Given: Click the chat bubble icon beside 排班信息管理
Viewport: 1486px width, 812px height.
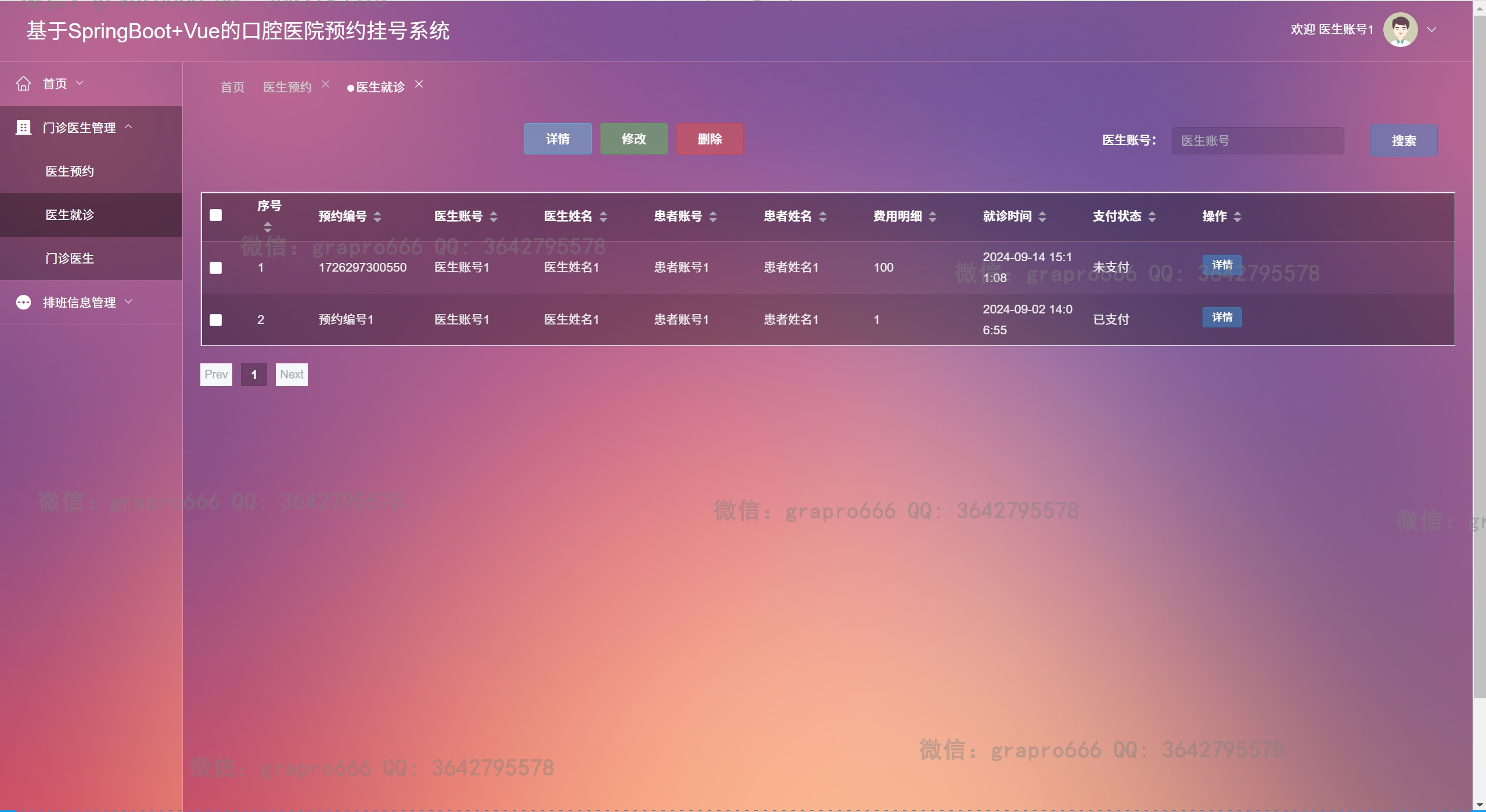Looking at the screenshot, I should click(x=23, y=302).
